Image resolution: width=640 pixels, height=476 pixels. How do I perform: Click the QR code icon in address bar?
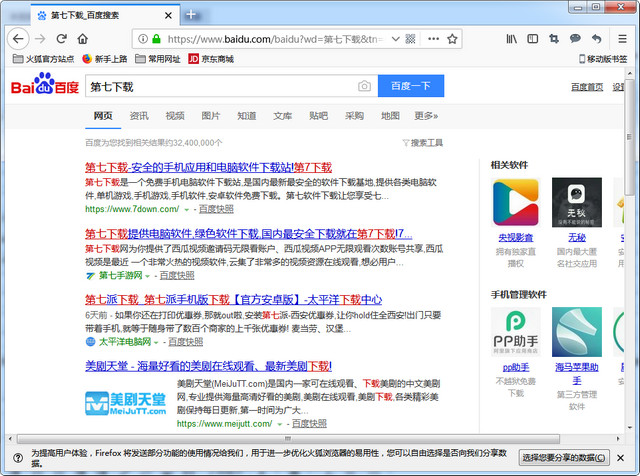(408, 39)
